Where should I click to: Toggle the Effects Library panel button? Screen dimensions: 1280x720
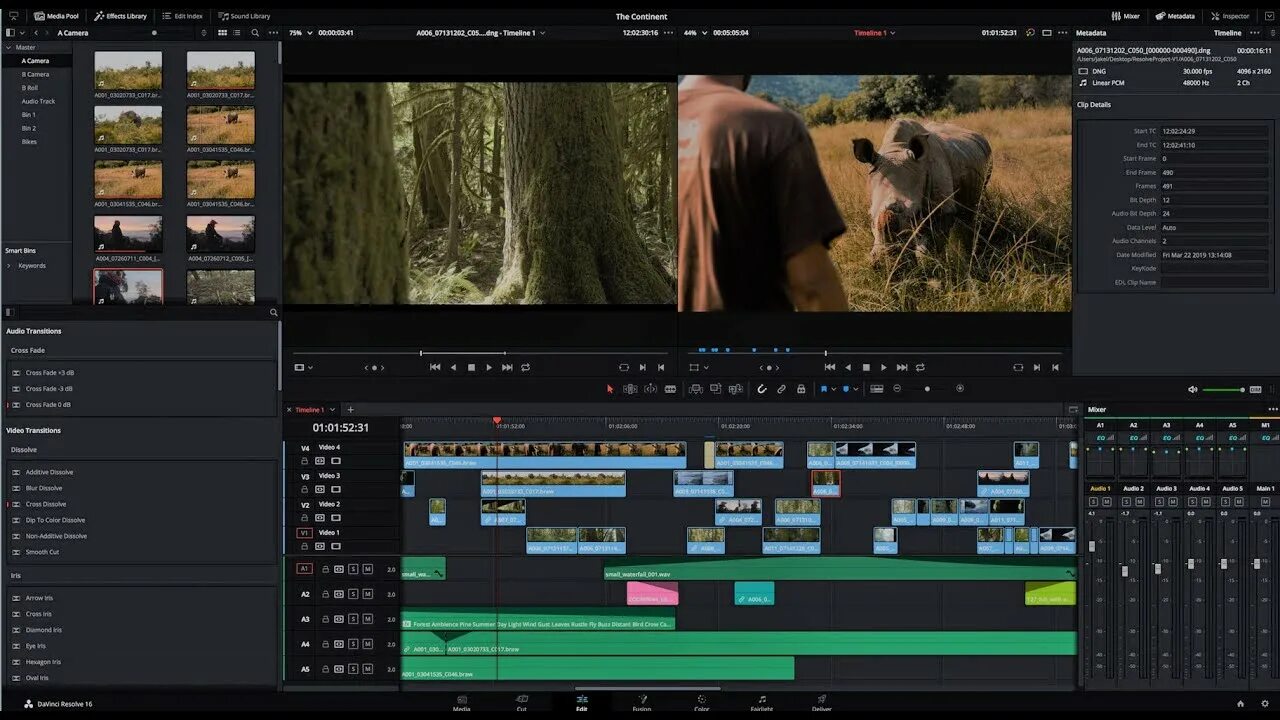[x=120, y=16]
